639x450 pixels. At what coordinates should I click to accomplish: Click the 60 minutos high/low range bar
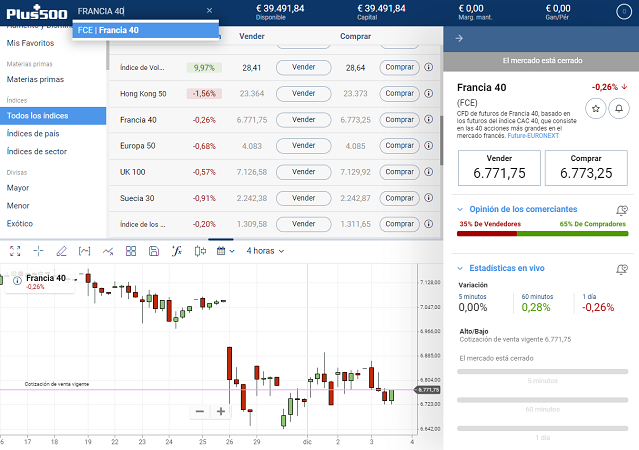tap(542, 400)
